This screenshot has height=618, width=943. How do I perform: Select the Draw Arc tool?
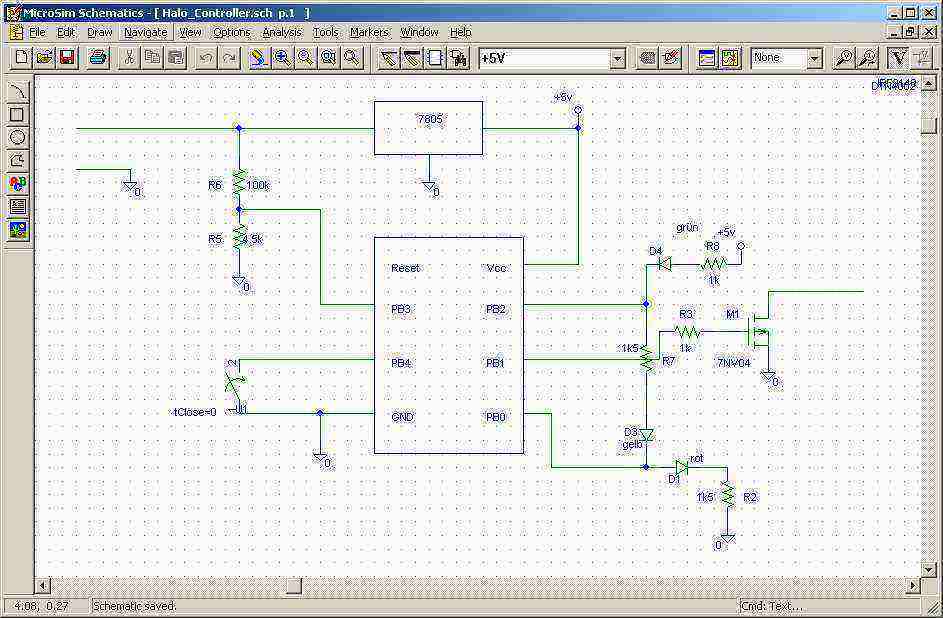click(17, 91)
